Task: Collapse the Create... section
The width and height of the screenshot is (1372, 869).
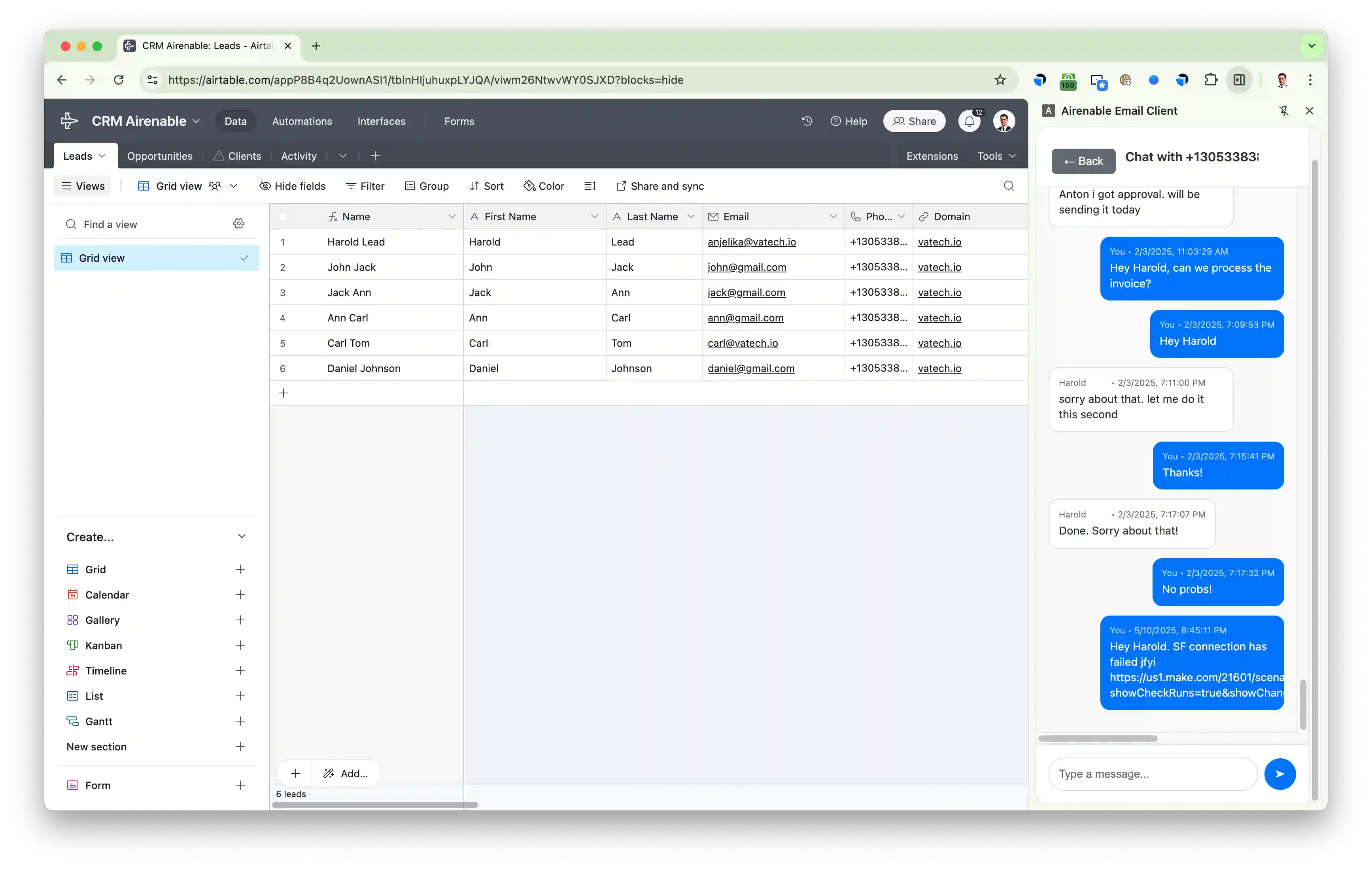Action: pyautogui.click(x=242, y=536)
